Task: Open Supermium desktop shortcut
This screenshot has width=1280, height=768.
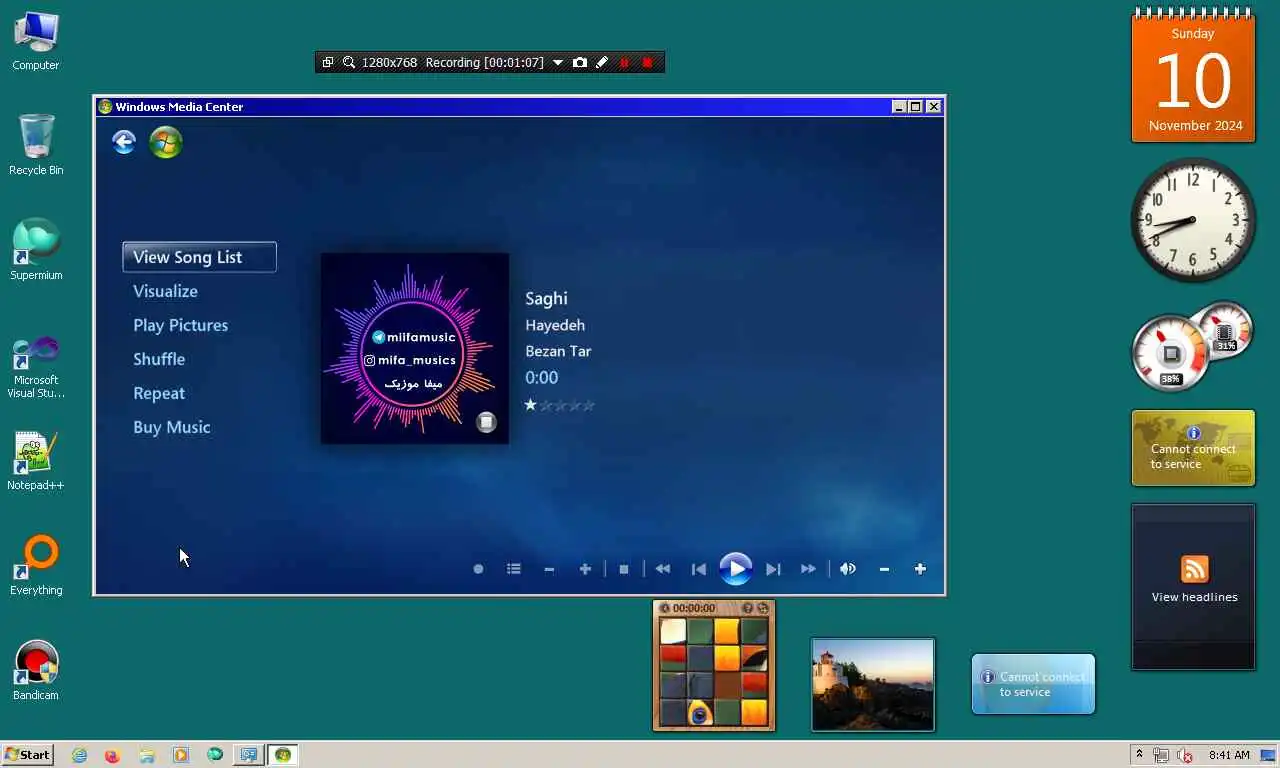Action: [x=36, y=250]
